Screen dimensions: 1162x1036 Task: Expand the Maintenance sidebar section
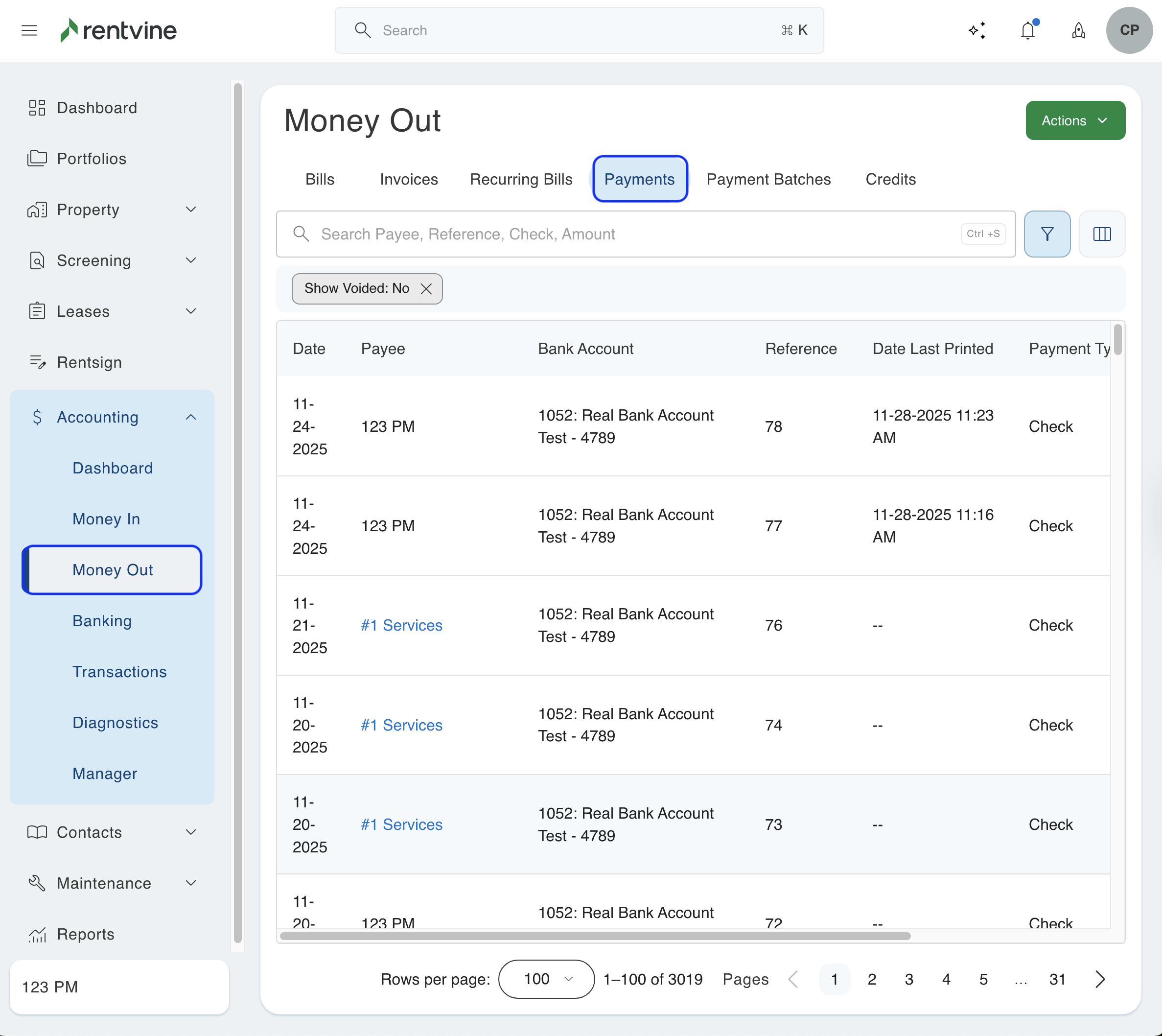190,883
